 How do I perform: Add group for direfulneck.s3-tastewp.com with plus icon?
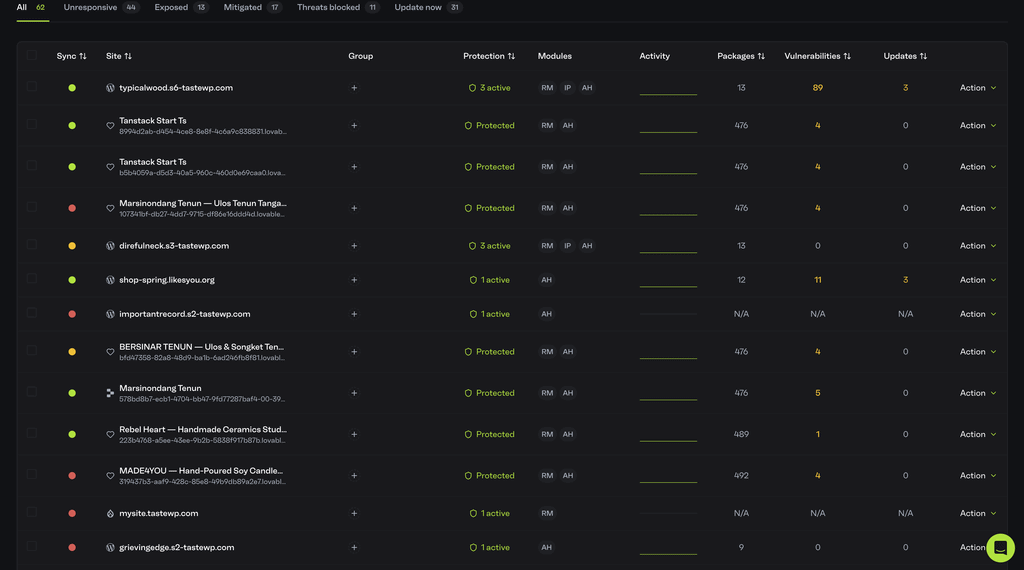coord(354,245)
